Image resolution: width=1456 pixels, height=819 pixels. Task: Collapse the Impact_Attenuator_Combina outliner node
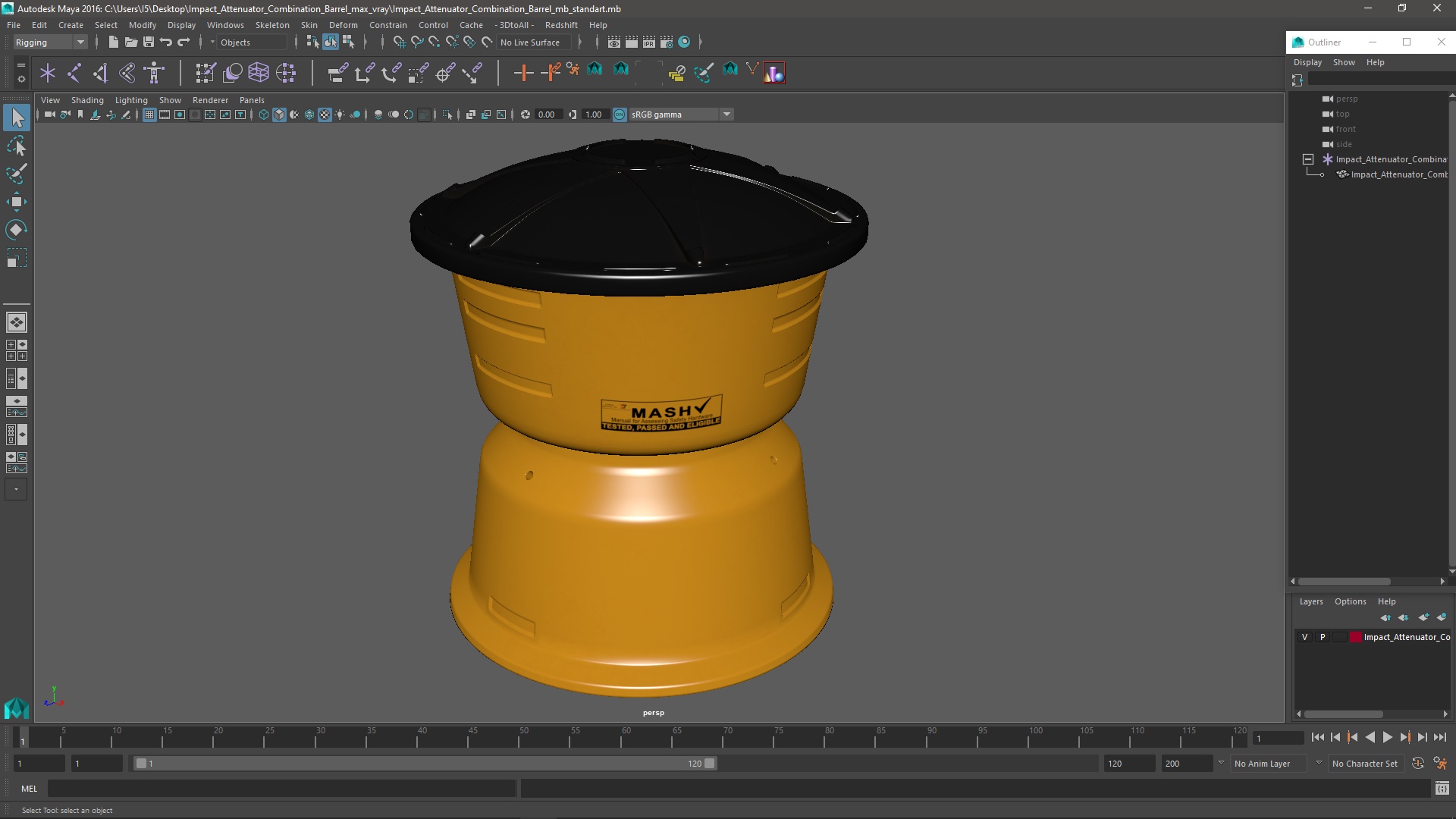(x=1308, y=159)
